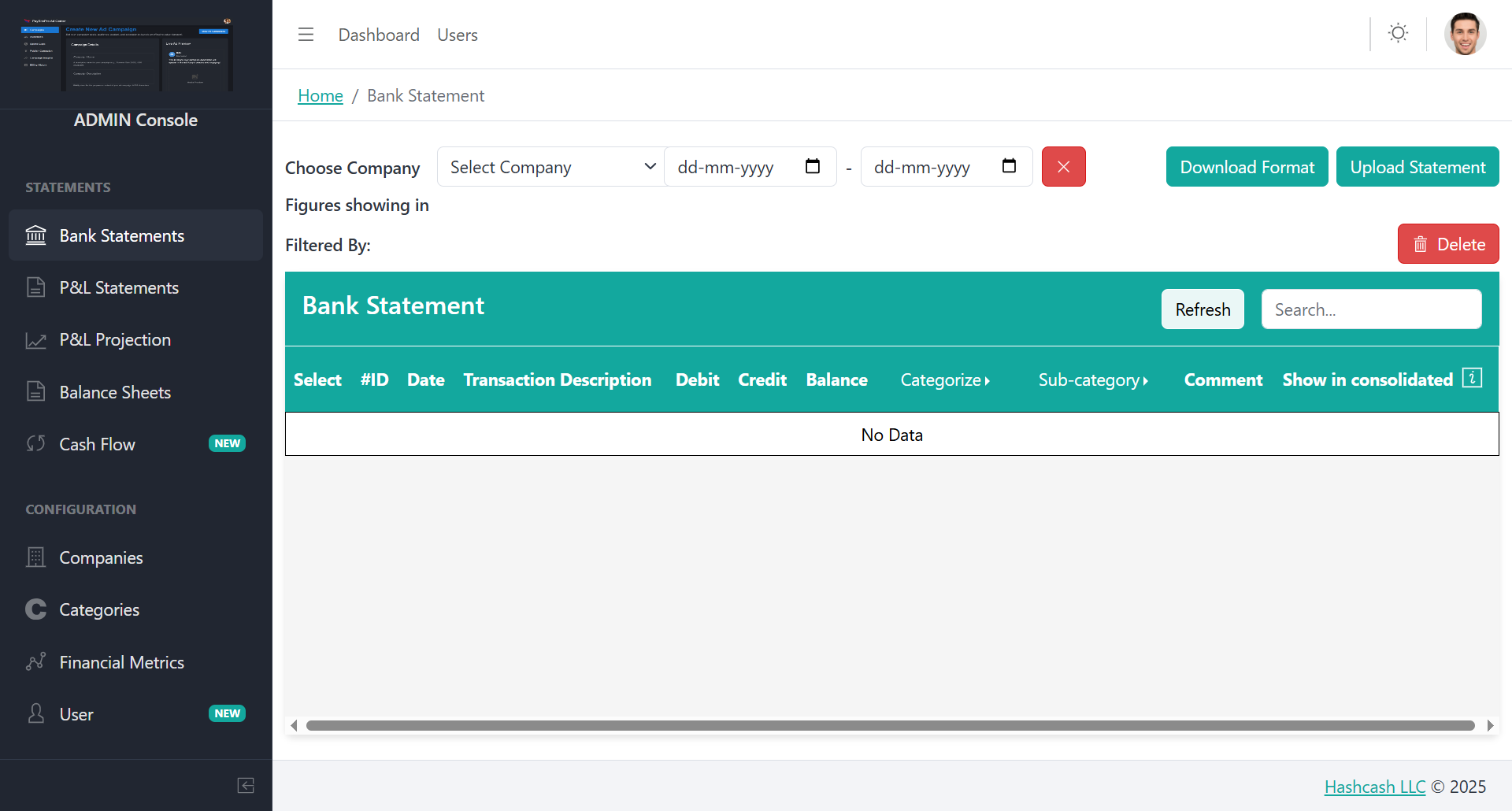Go to the Dashboard menu item
Viewport: 1512px width, 811px height.
pos(379,35)
